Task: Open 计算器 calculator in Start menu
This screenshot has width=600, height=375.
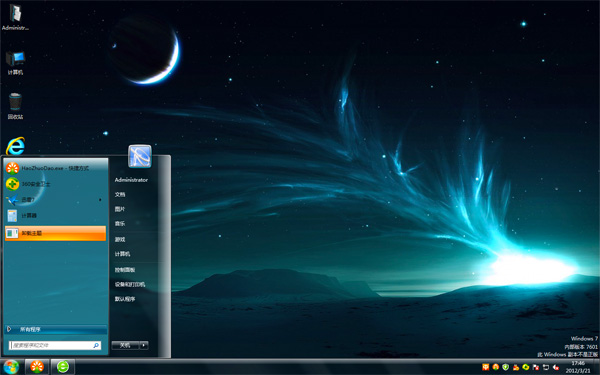Action: [x=55, y=216]
